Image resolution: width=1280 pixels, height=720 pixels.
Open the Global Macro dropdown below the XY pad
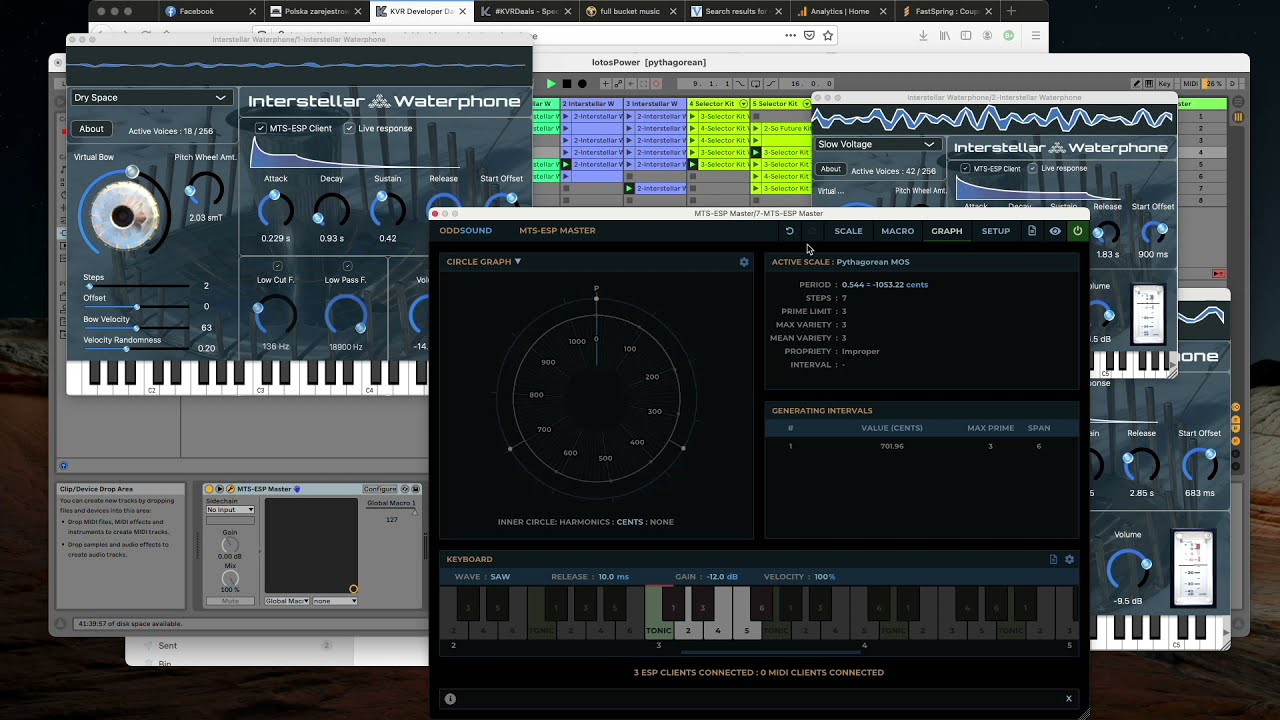(287, 601)
